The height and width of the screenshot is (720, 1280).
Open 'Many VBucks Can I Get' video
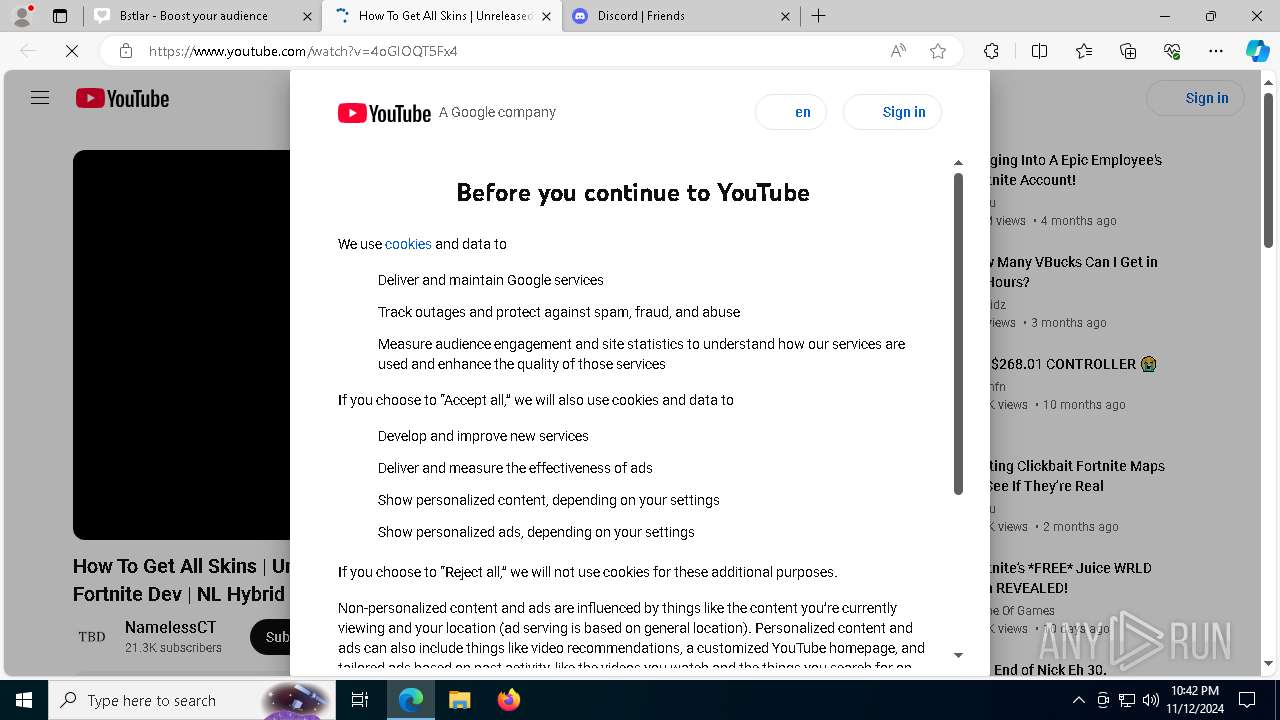pyautogui.click(x=1074, y=272)
